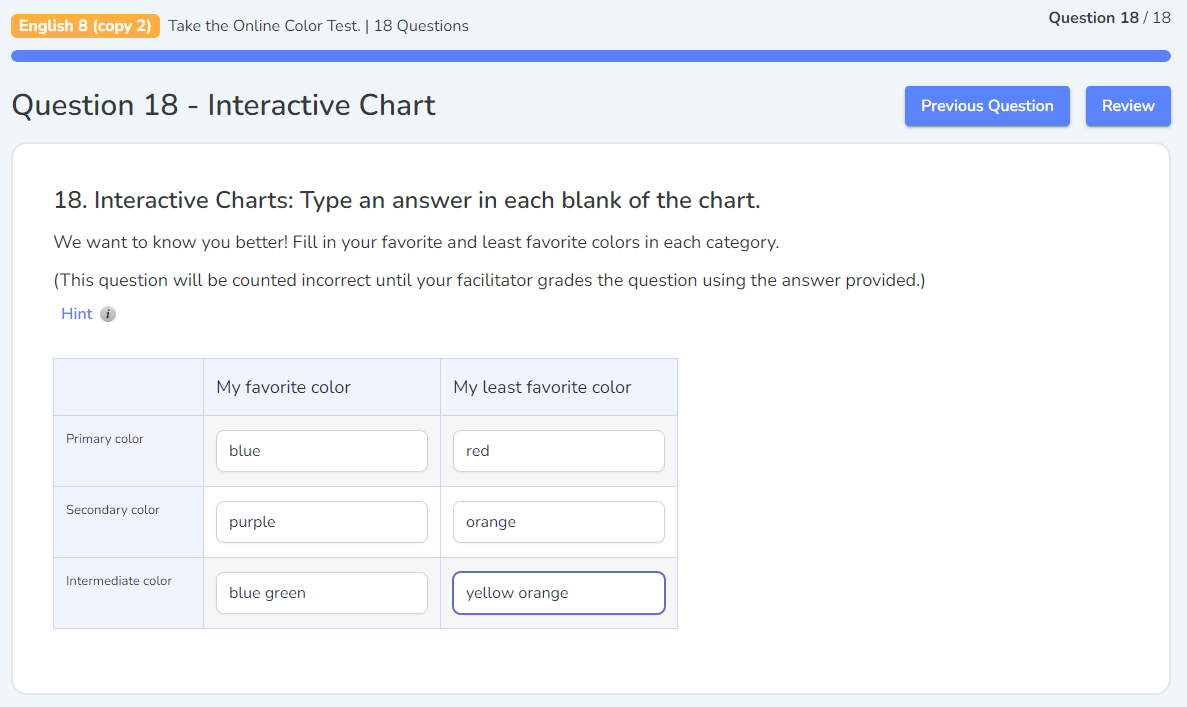Viewport: 1187px width, 707px height.
Task: Click the blue quiz progress bar
Action: pyautogui.click(x=590, y=56)
